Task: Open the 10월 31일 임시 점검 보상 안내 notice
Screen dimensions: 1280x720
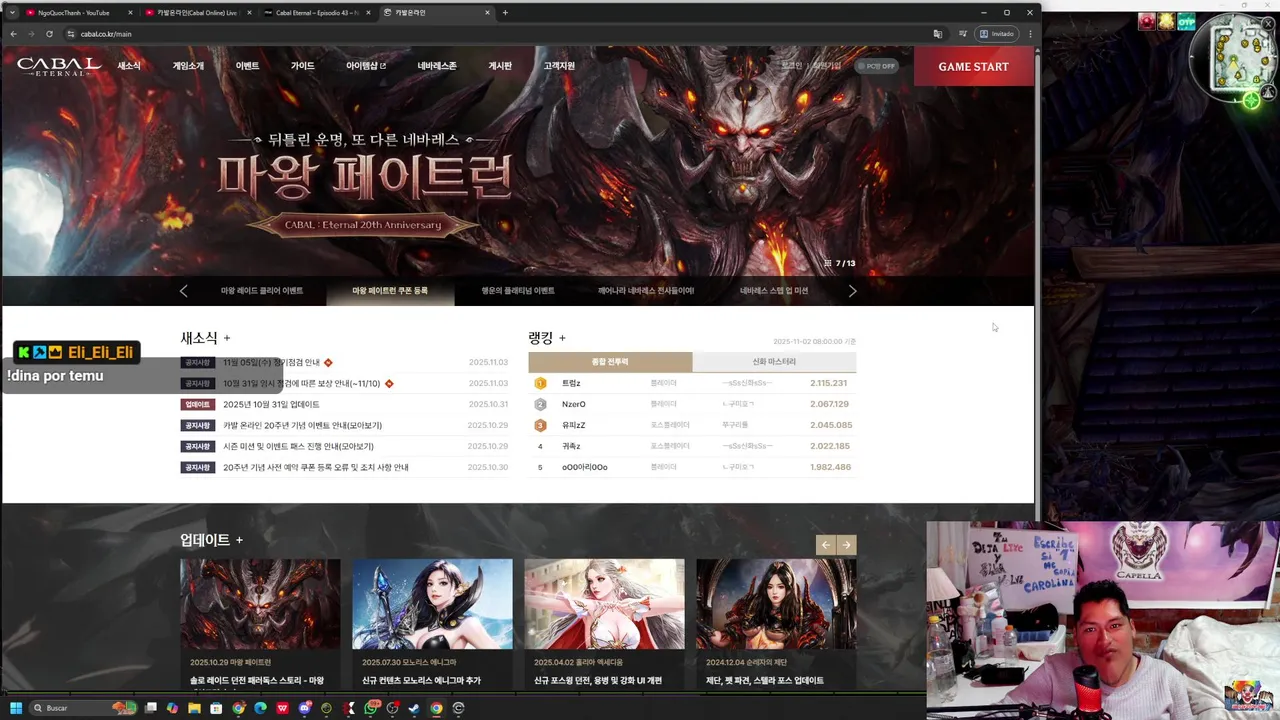Action: tap(302, 383)
